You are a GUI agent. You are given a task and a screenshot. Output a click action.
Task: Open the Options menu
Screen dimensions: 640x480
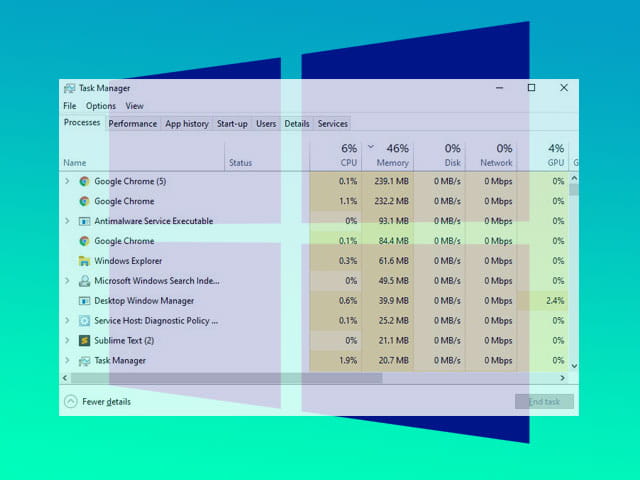coord(101,106)
